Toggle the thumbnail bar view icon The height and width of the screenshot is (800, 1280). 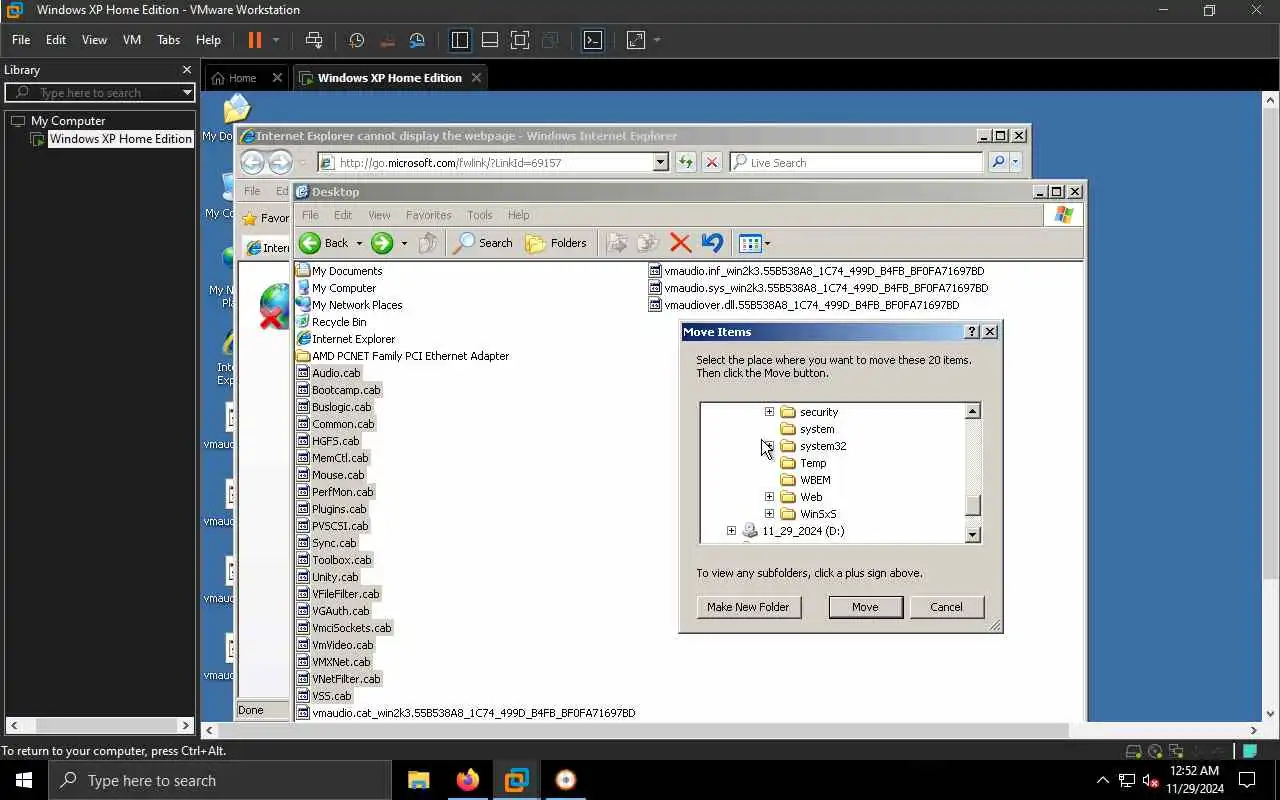click(x=490, y=40)
